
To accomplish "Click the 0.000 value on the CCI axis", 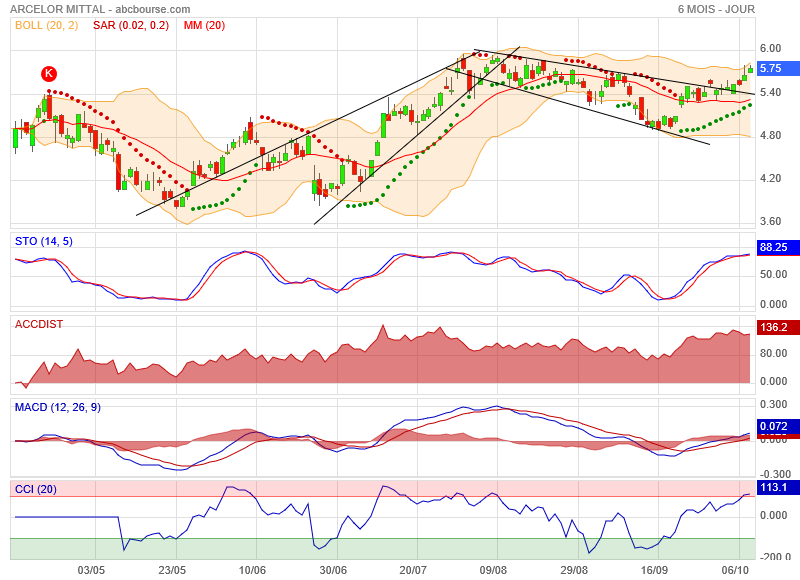I will coord(773,516).
